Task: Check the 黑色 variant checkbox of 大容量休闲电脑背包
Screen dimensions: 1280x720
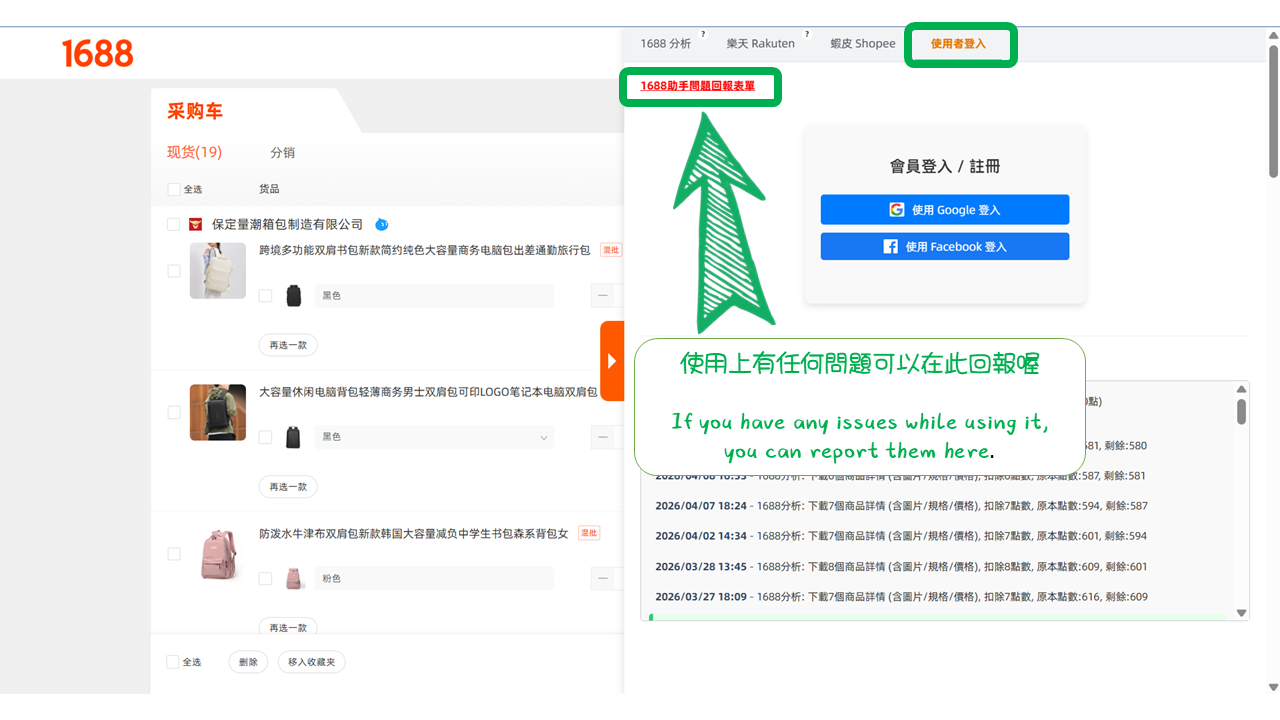Action: tap(265, 437)
